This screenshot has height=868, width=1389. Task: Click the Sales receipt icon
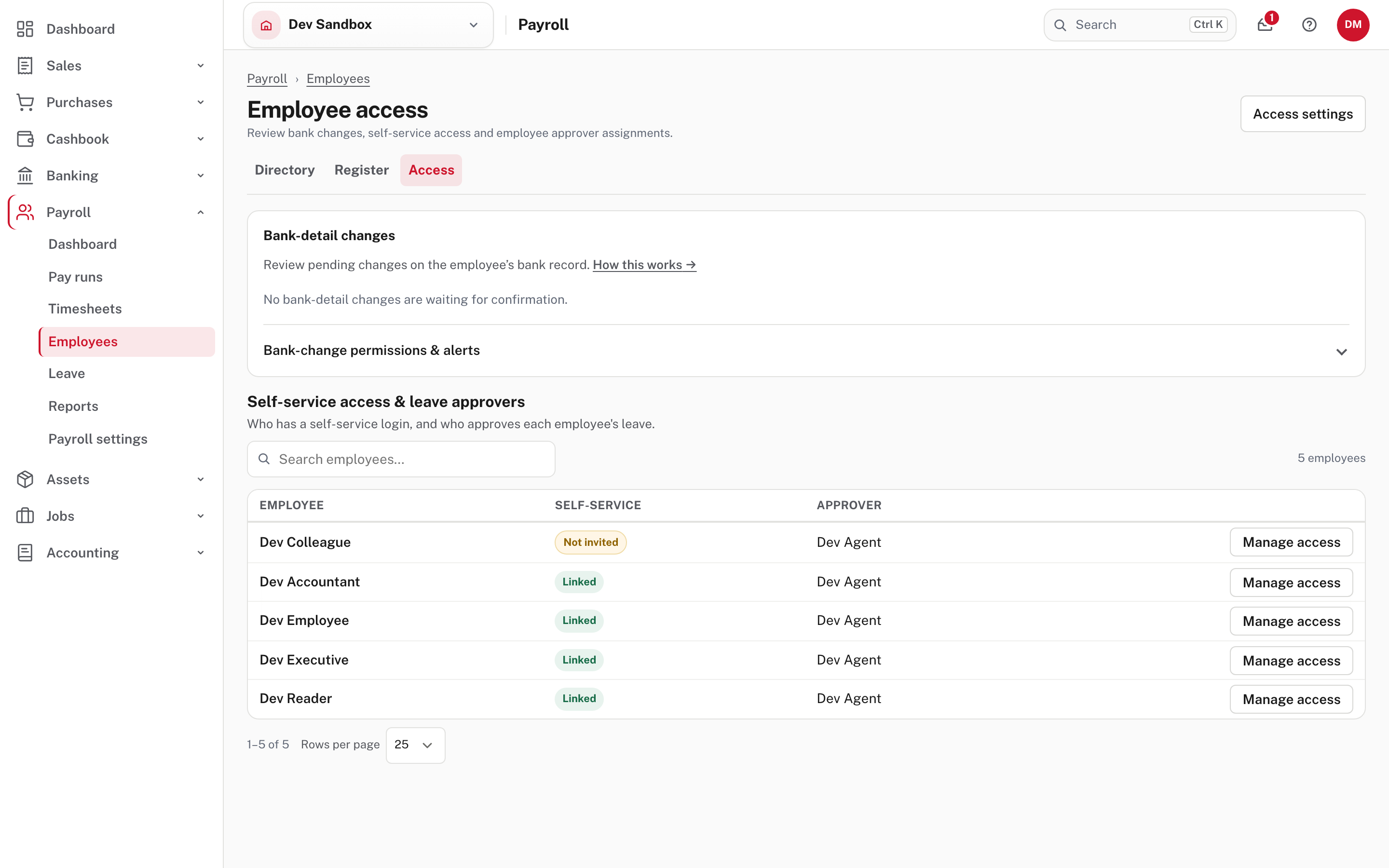[x=25, y=66]
